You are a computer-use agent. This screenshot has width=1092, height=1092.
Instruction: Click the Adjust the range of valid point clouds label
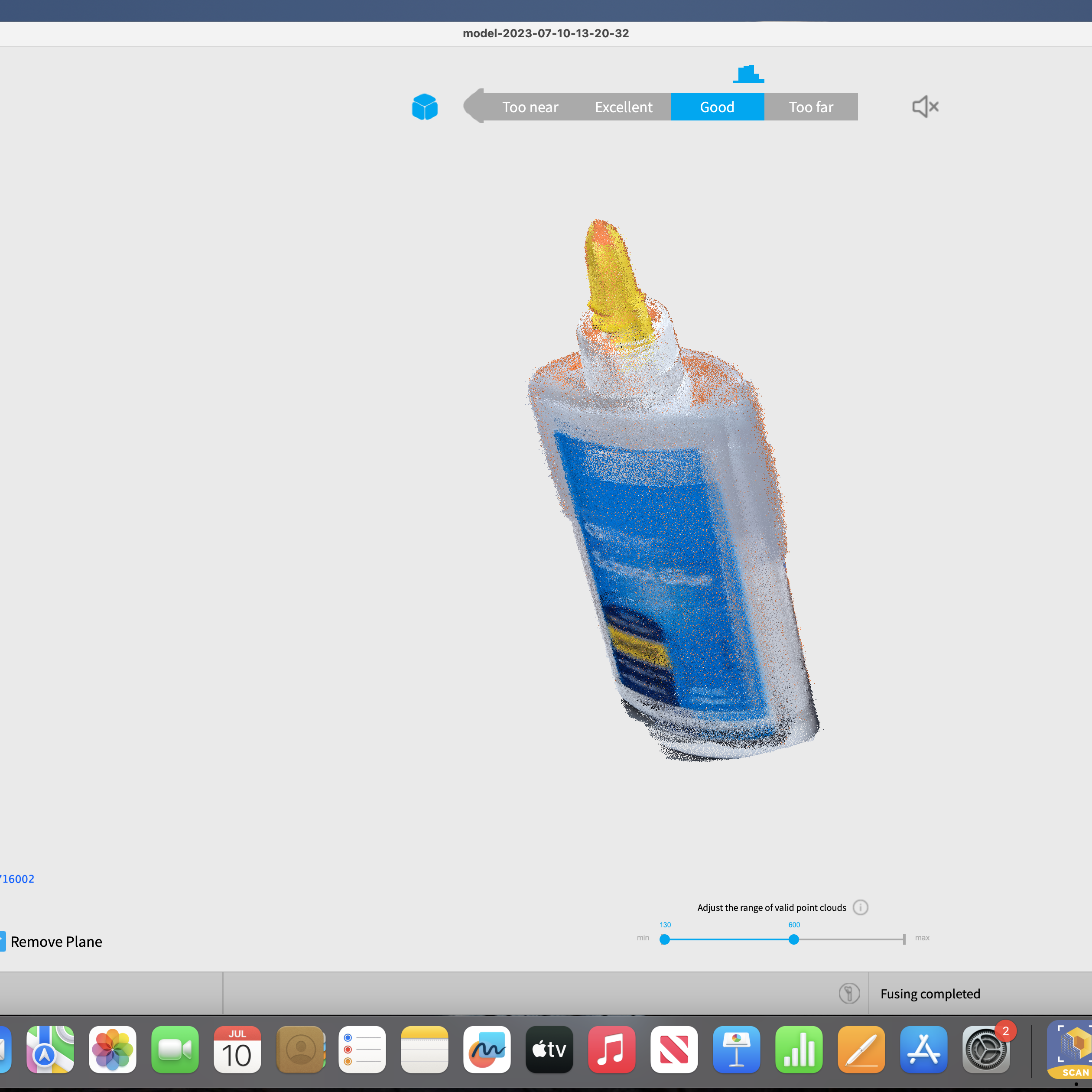point(771,907)
